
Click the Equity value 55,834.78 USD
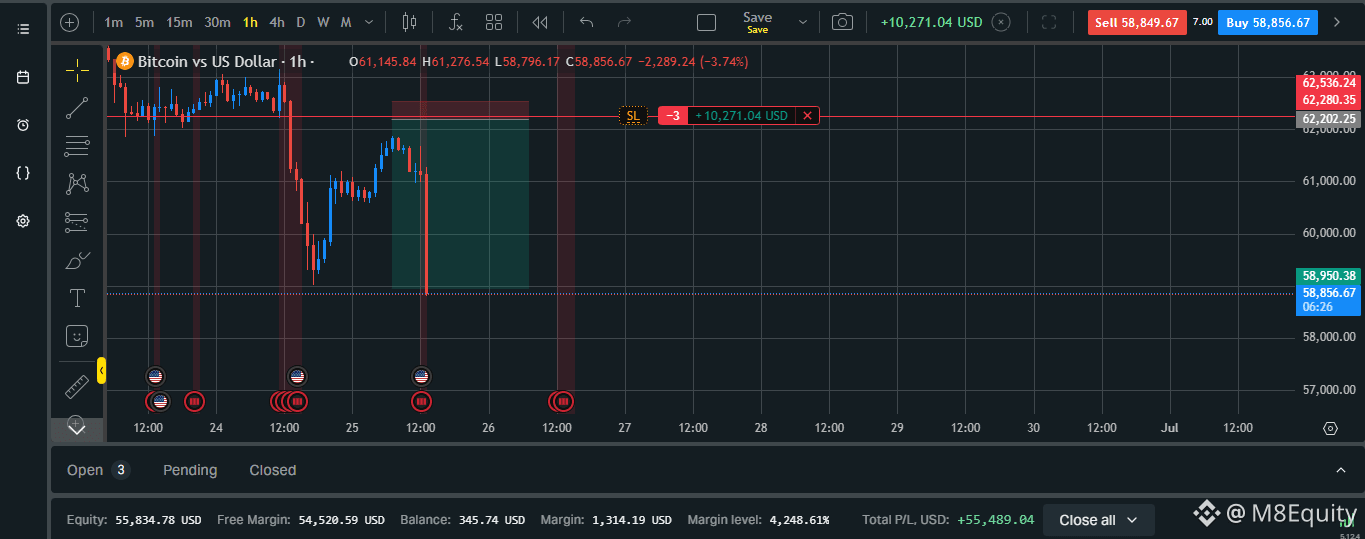pos(159,520)
